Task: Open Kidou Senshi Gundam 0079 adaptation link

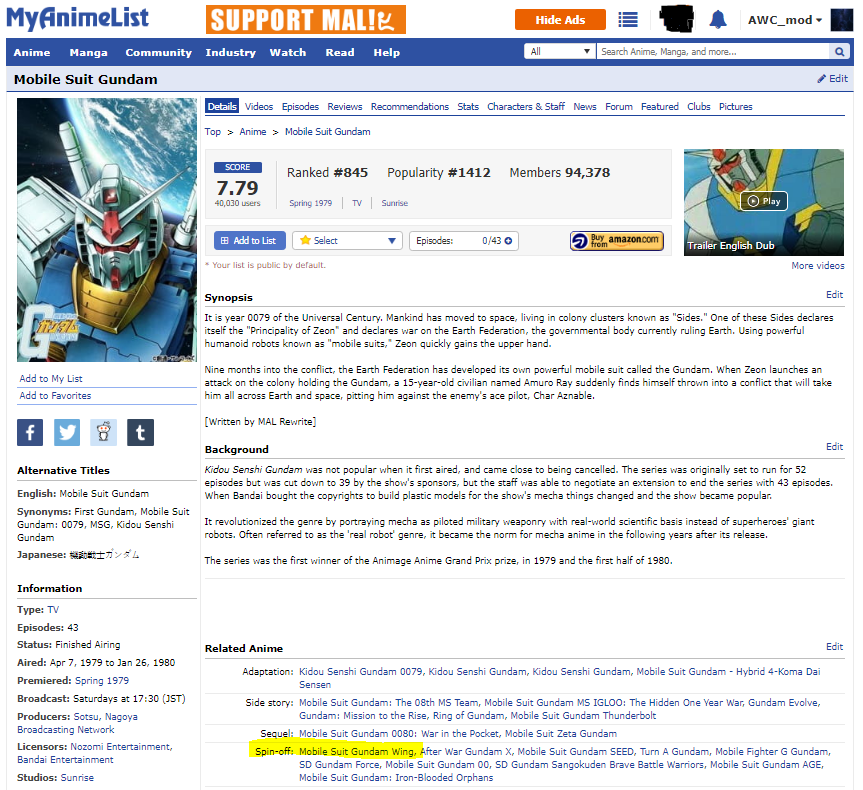Action: (x=361, y=672)
